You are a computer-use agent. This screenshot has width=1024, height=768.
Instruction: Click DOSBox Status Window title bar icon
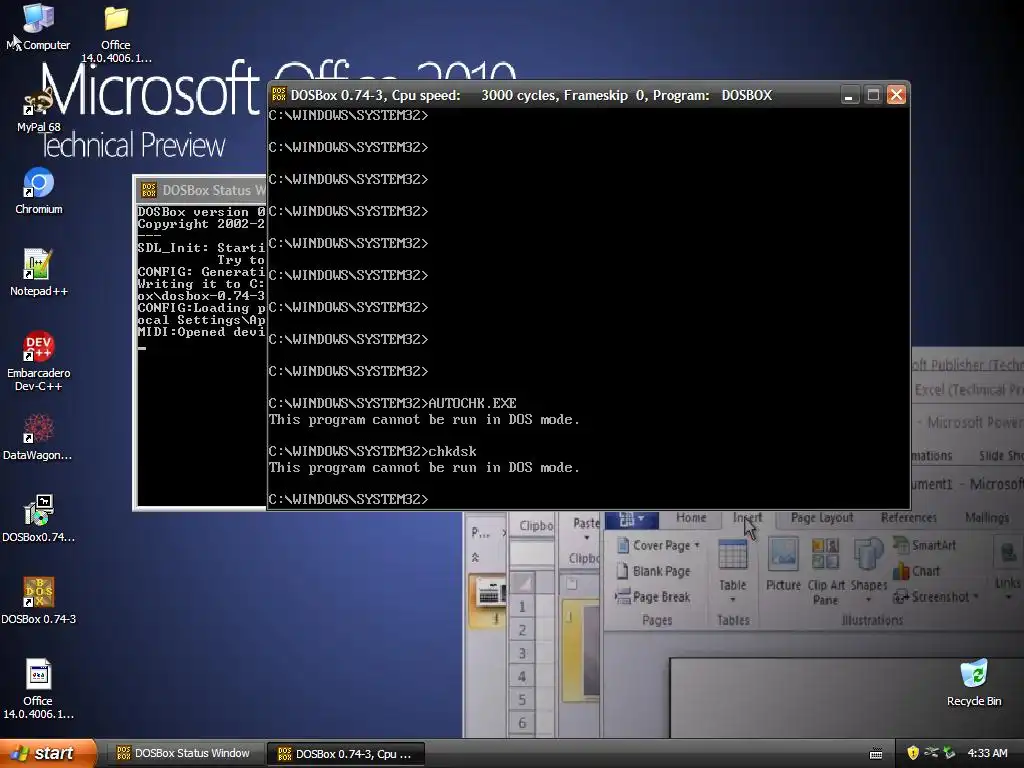coord(149,190)
